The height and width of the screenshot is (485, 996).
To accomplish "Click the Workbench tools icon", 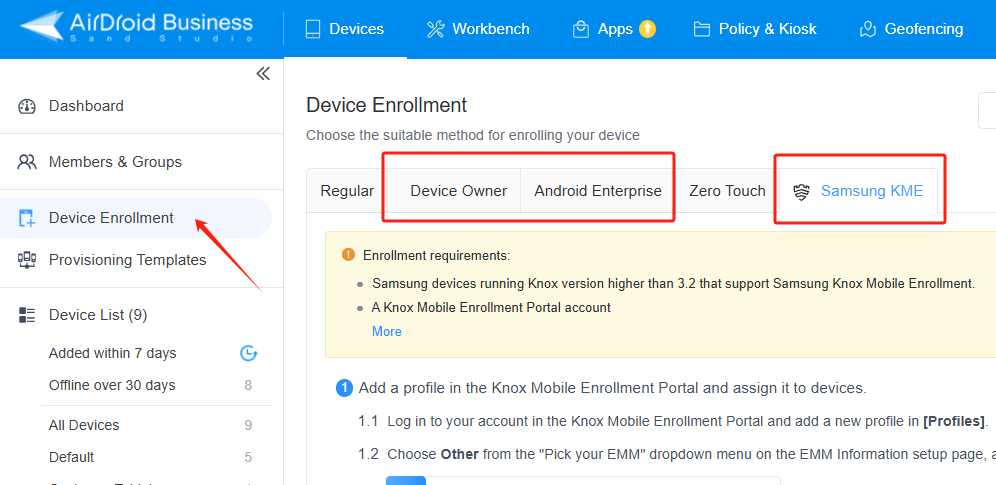I will pos(435,29).
